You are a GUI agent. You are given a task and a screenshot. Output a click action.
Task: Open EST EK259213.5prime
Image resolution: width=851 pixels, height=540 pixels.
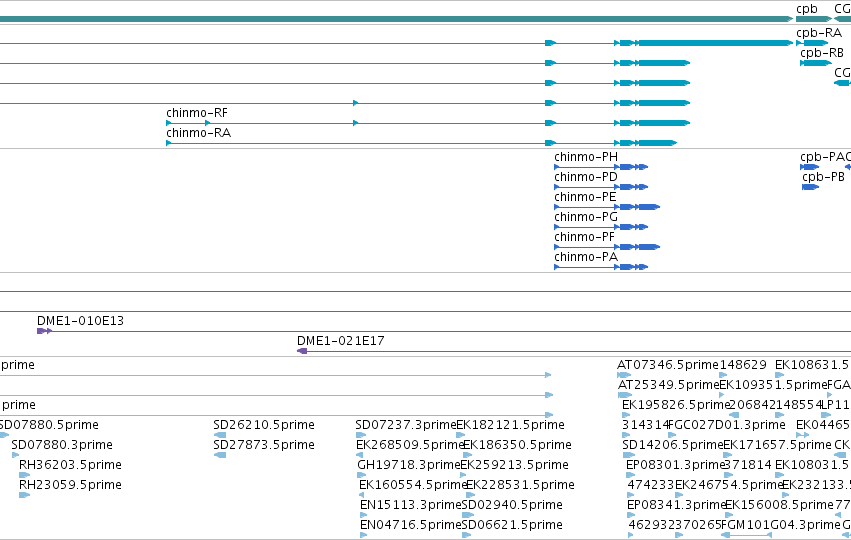515,465
